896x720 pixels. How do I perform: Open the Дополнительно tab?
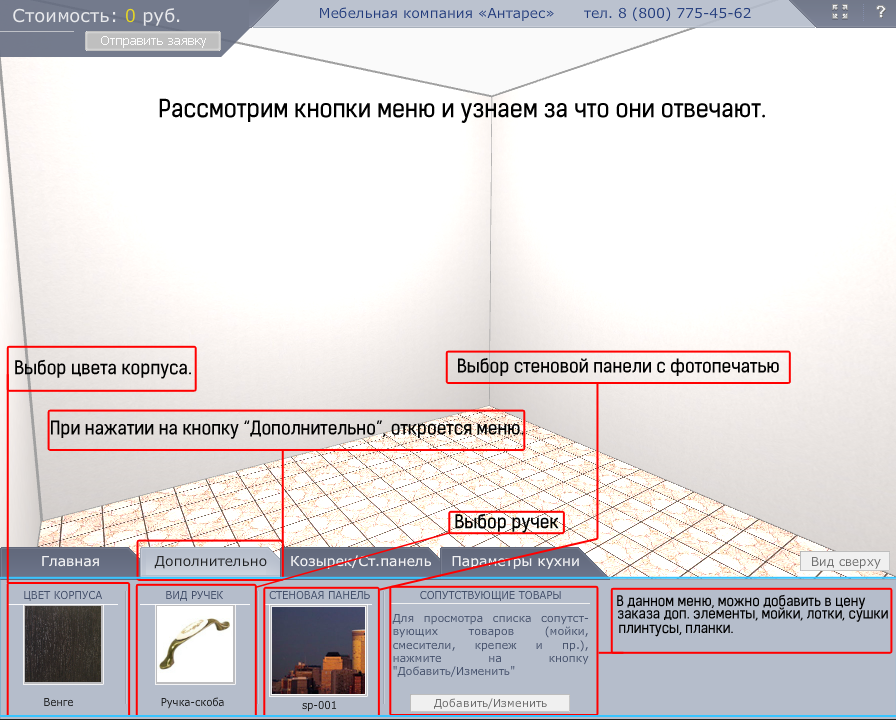(x=210, y=561)
